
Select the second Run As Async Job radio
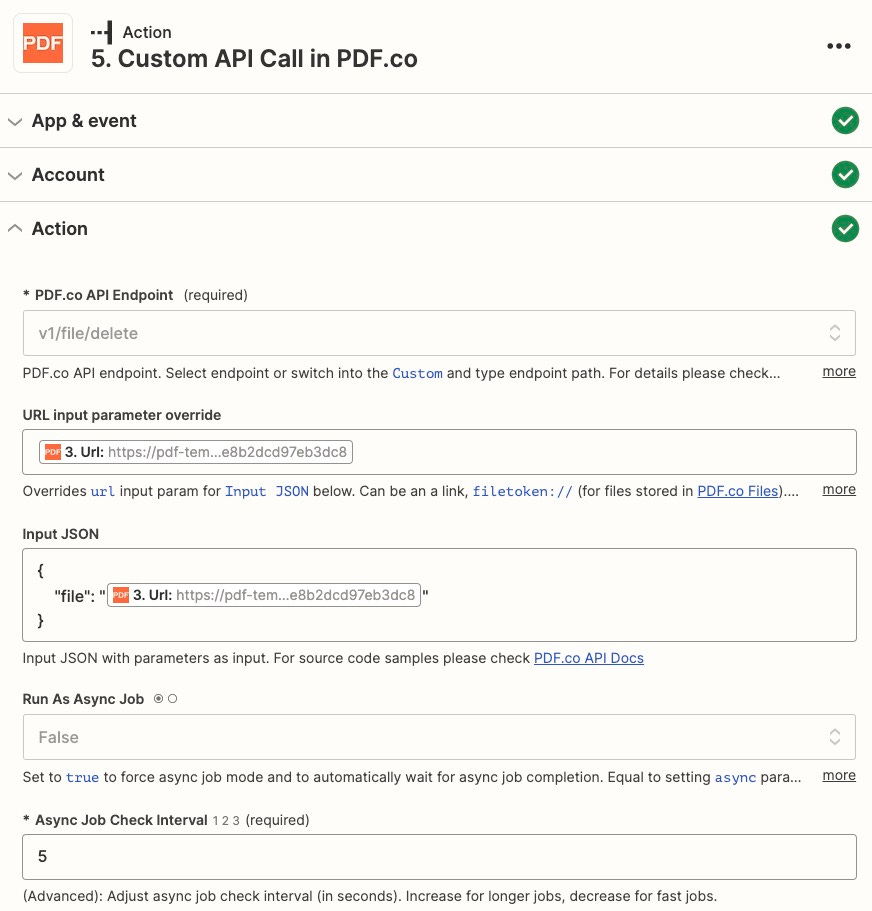(x=173, y=699)
